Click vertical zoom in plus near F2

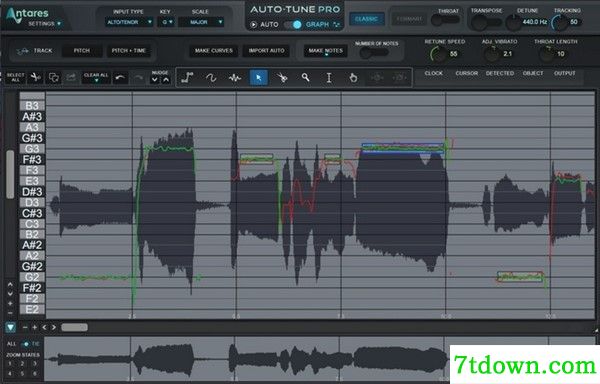tap(10, 303)
